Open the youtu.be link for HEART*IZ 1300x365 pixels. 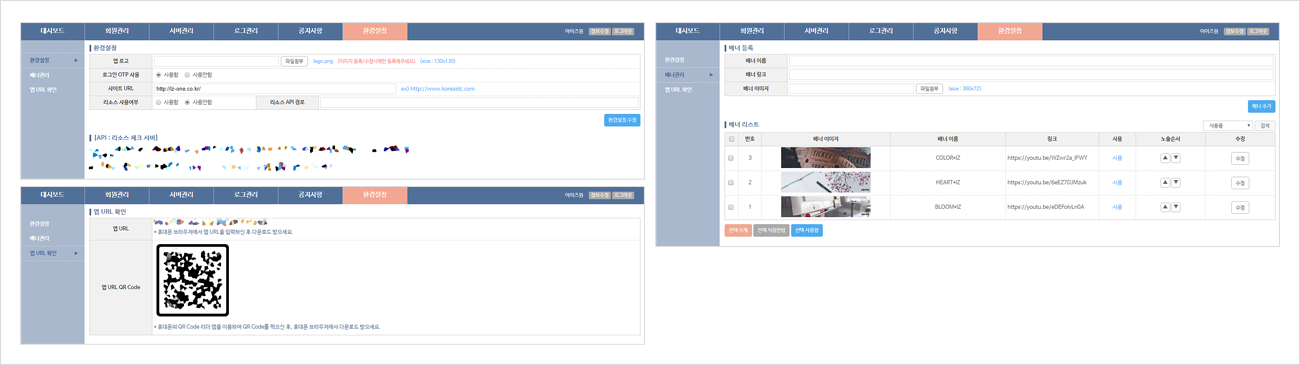1046,183
